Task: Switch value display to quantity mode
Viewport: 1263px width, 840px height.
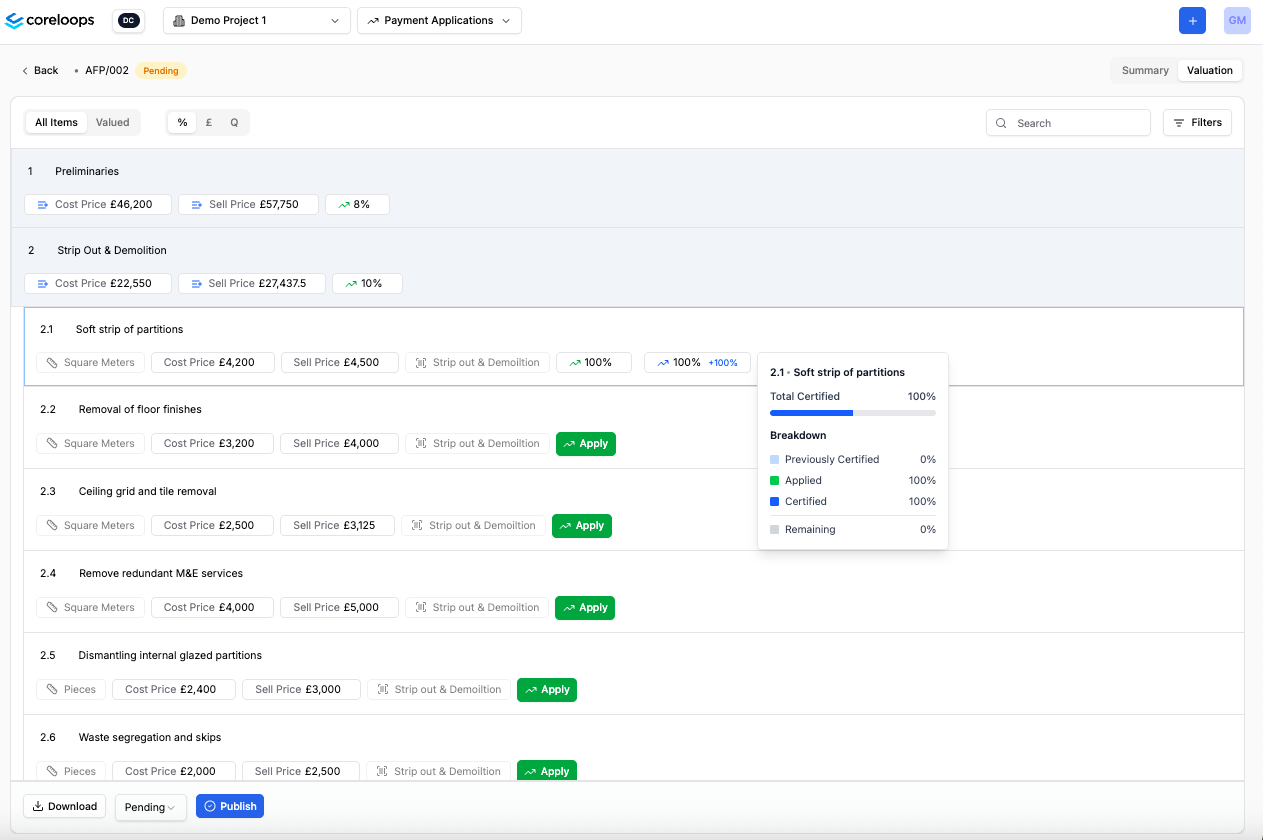Action: pos(234,123)
